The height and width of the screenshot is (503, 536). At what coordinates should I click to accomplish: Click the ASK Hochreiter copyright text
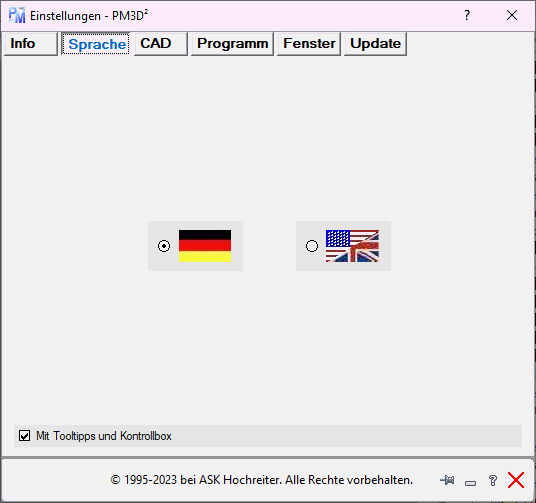[262, 480]
